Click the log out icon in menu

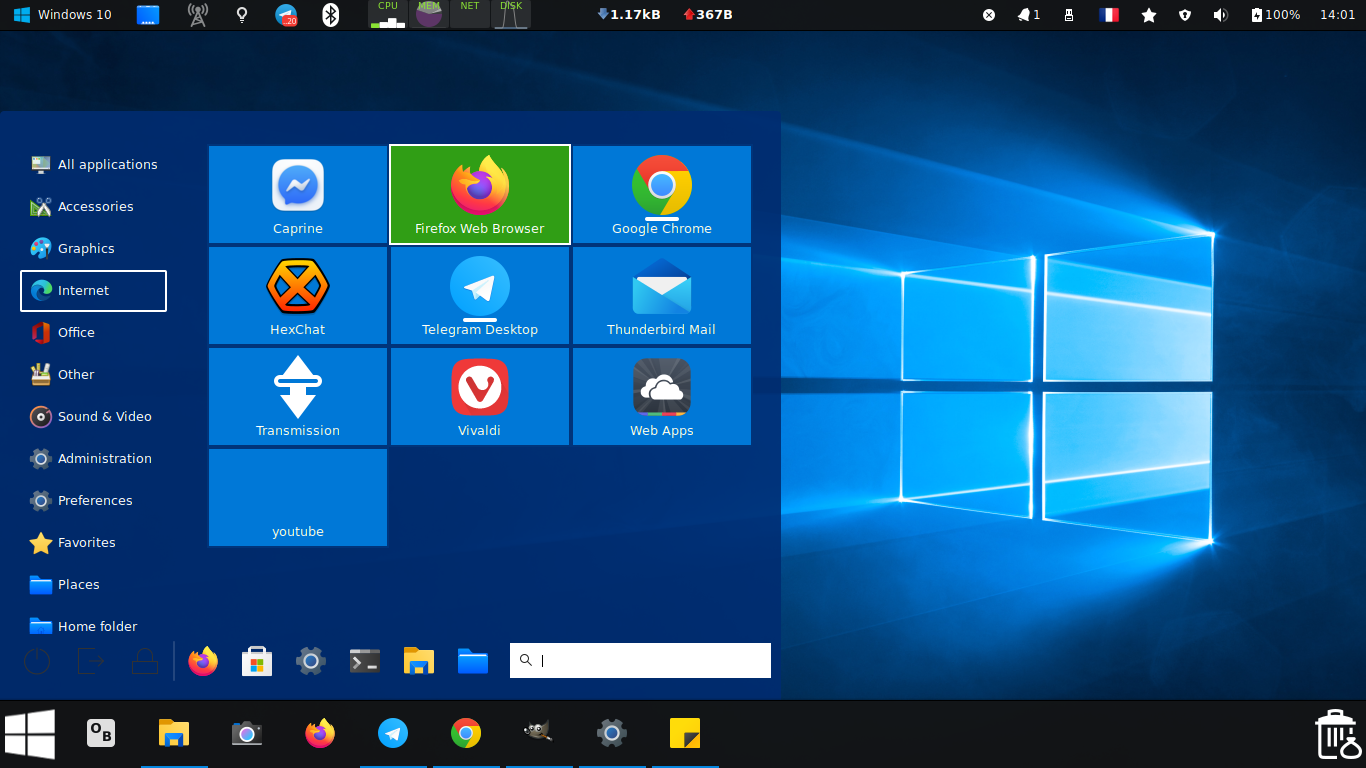point(91,661)
